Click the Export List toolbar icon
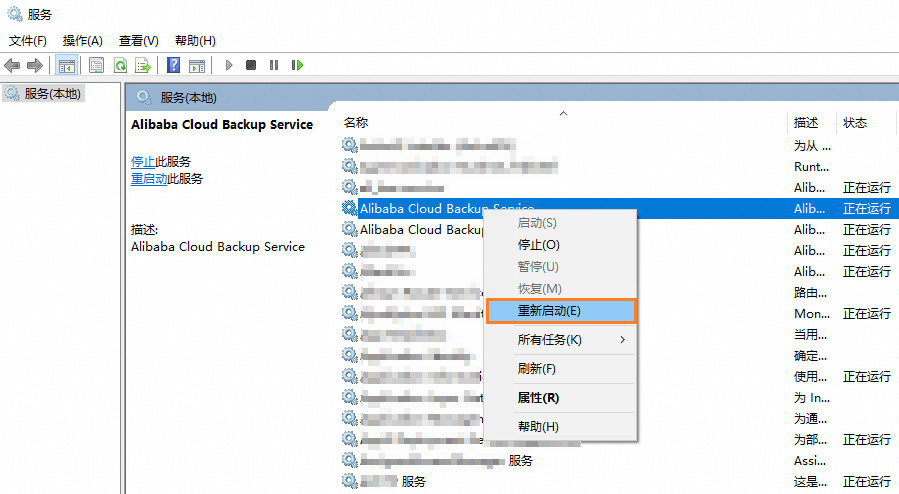Viewport: 899px width, 494px height. tap(142, 65)
